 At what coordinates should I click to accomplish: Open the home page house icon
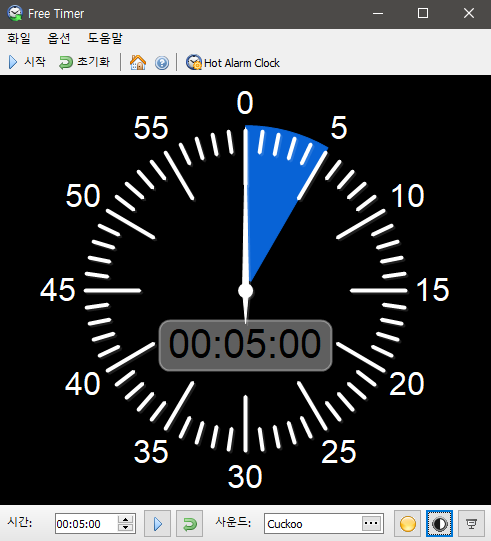point(138,63)
